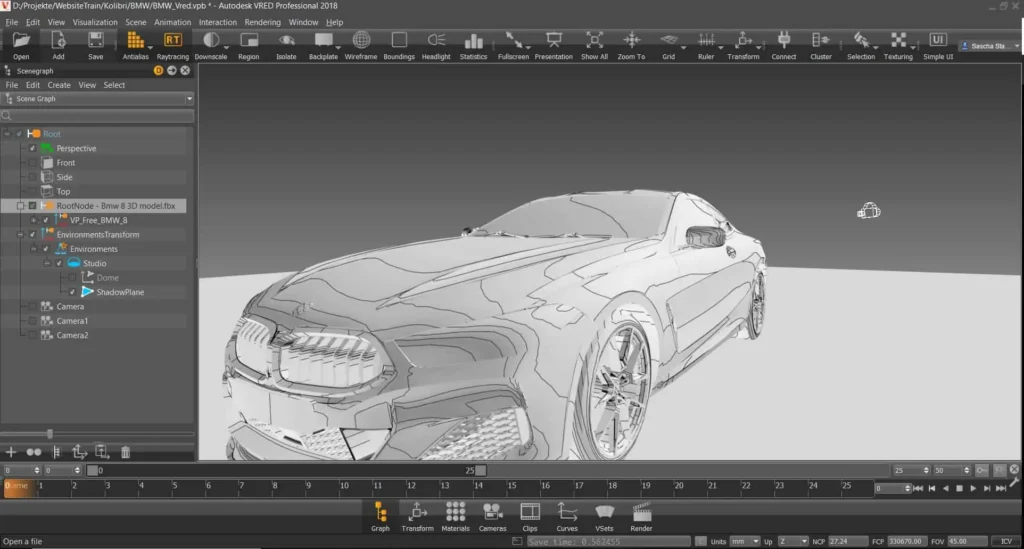Open the Scenegraph Create menu
The height and width of the screenshot is (549, 1024).
click(x=59, y=85)
